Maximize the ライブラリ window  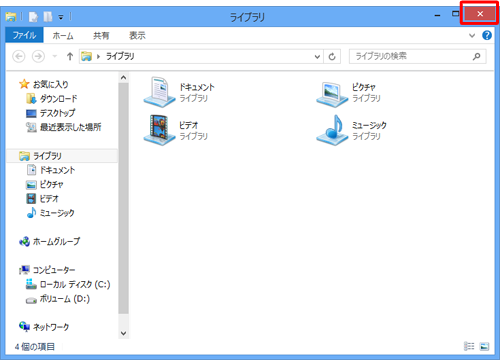tap(455, 14)
